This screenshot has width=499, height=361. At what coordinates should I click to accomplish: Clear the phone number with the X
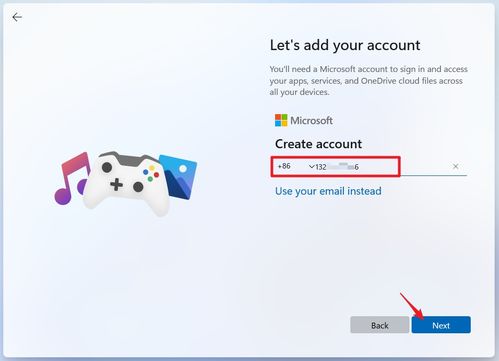coord(455,166)
